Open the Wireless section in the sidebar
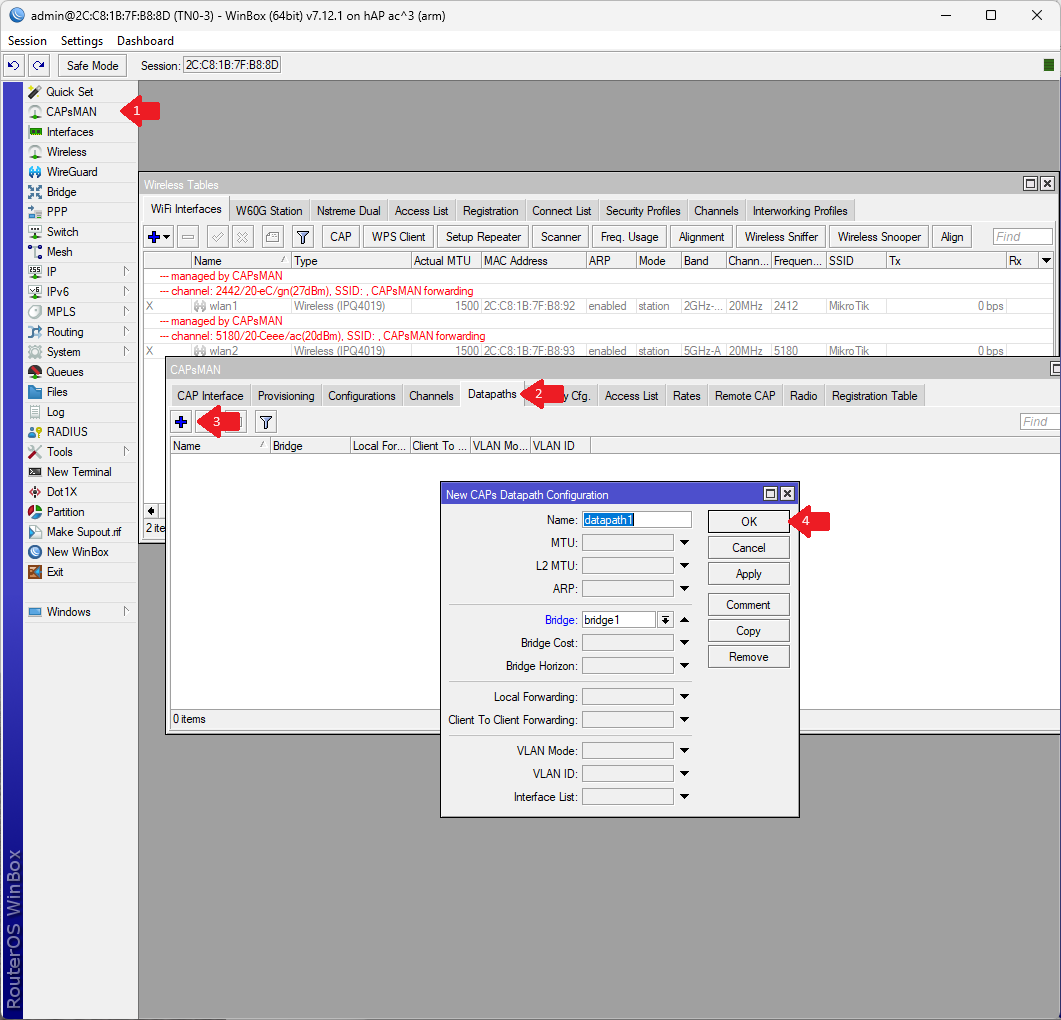Viewport: 1061px width, 1020px height. 64,151
